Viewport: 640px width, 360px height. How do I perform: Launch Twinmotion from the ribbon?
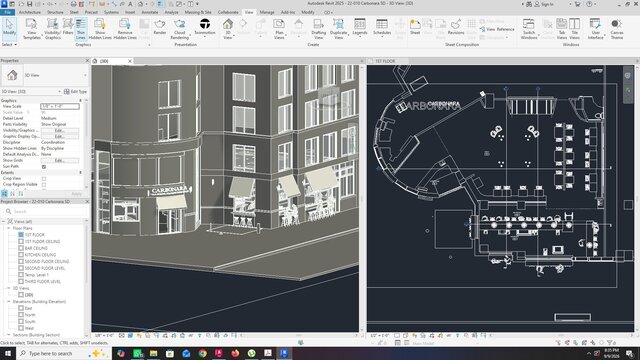(x=204, y=27)
